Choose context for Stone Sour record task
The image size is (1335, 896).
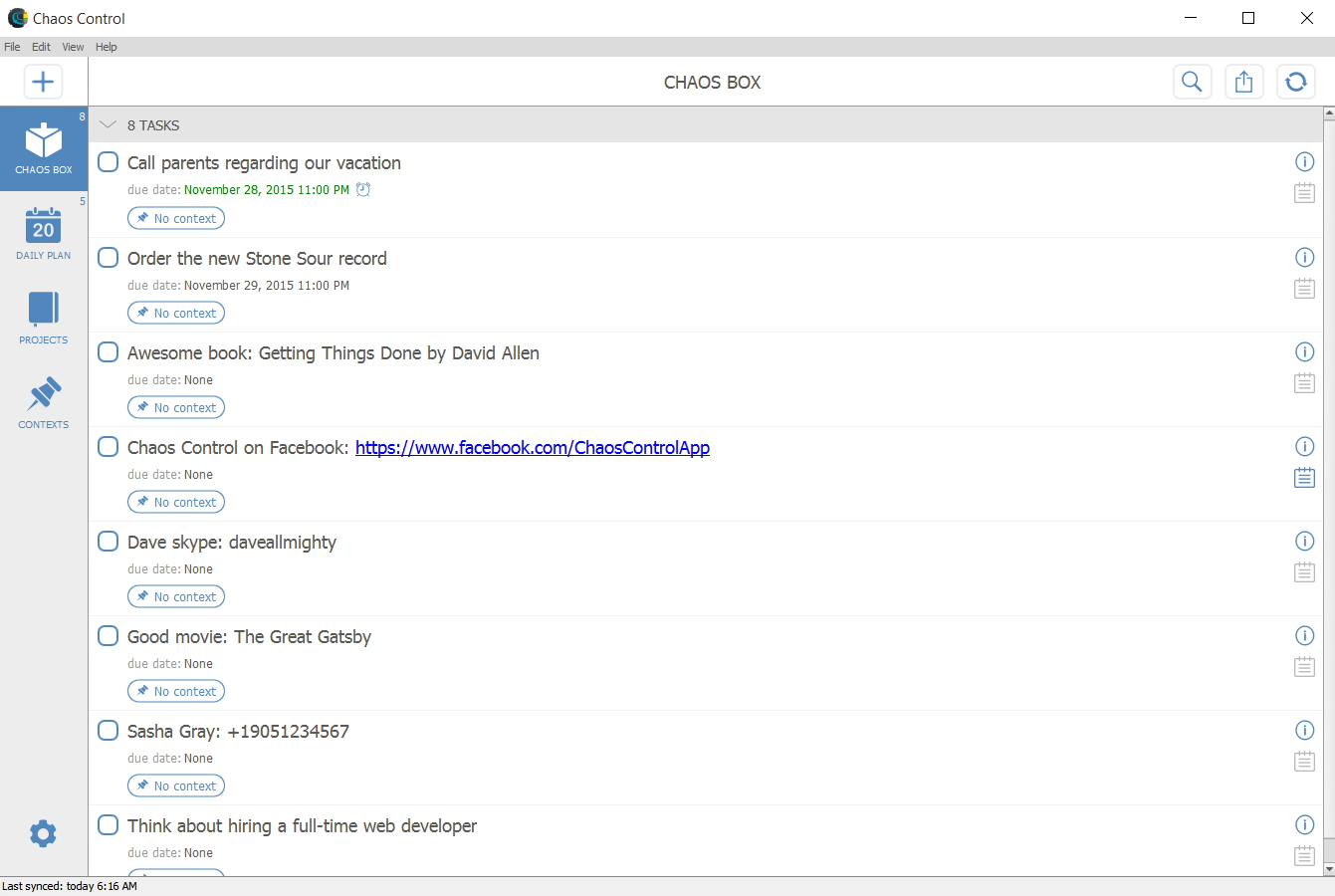(176, 313)
